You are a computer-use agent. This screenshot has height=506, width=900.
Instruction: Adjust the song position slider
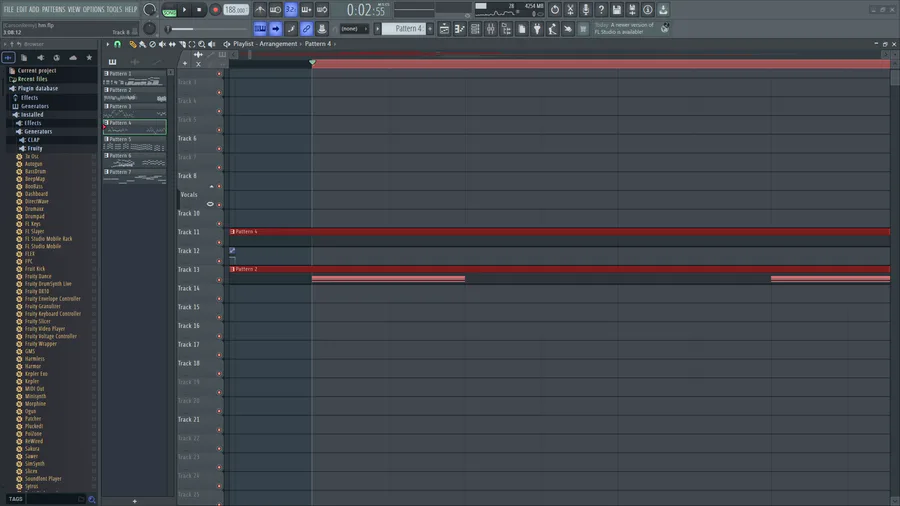[x=205, y=29]
